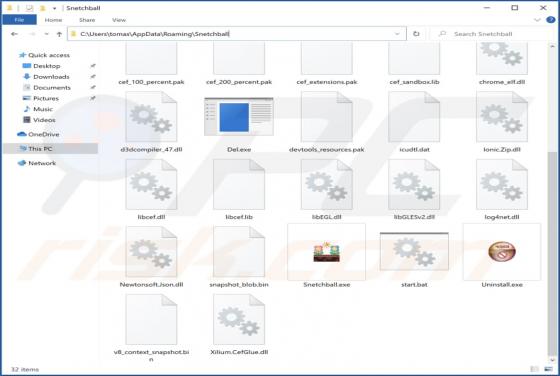Open Quick Access Toolbar customize dropdown
Screen dimensions: 560x376
54,8
